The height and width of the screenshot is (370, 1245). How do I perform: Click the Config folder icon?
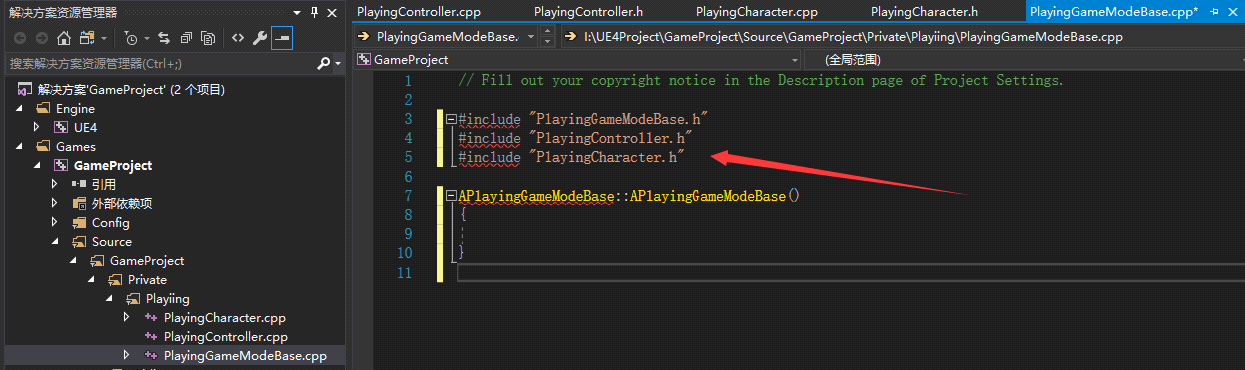tap(80, 223)
